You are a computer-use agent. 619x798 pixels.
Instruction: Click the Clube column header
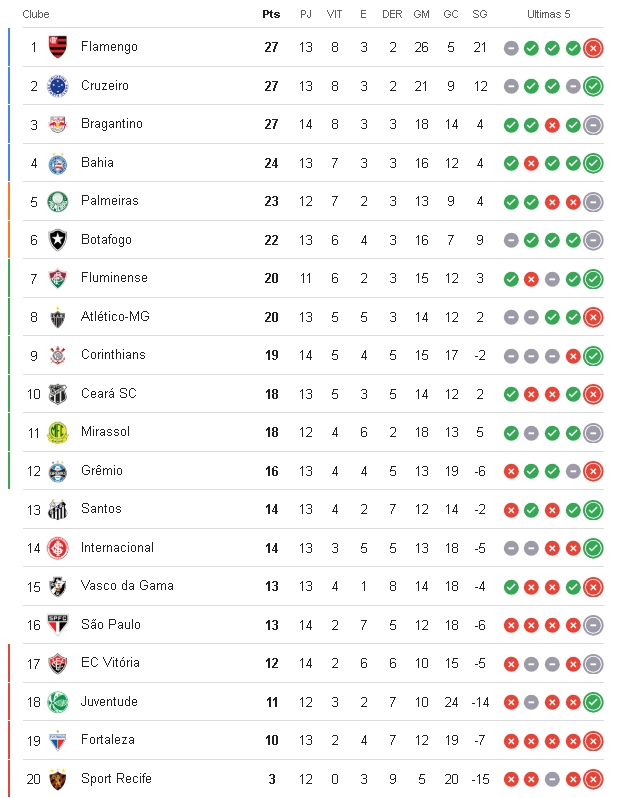pos(36,14)
